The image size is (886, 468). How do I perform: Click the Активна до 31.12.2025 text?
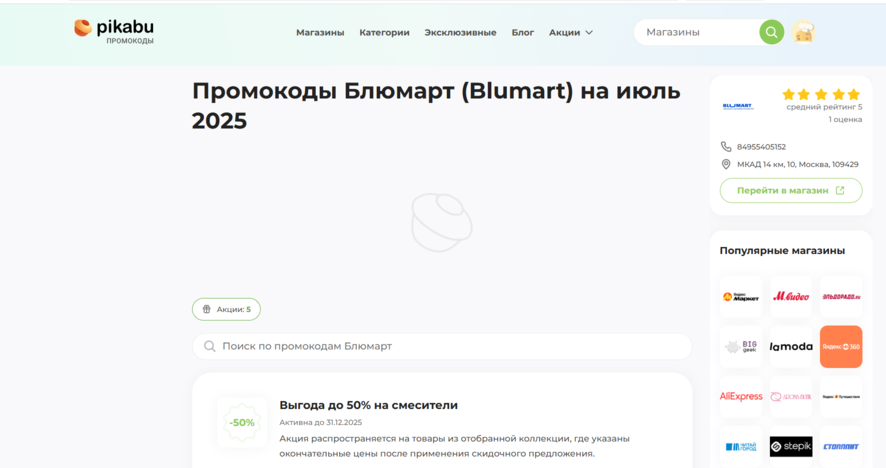point(320,422)
